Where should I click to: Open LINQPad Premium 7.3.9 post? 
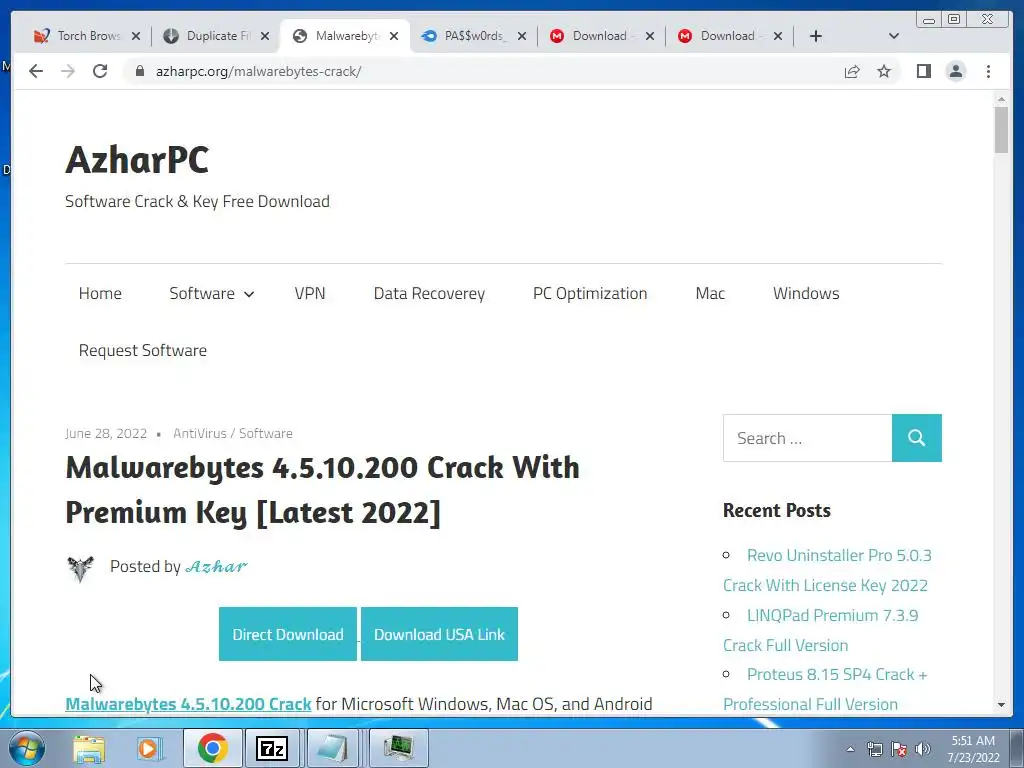pyautogui.click(x=821, y=630)
